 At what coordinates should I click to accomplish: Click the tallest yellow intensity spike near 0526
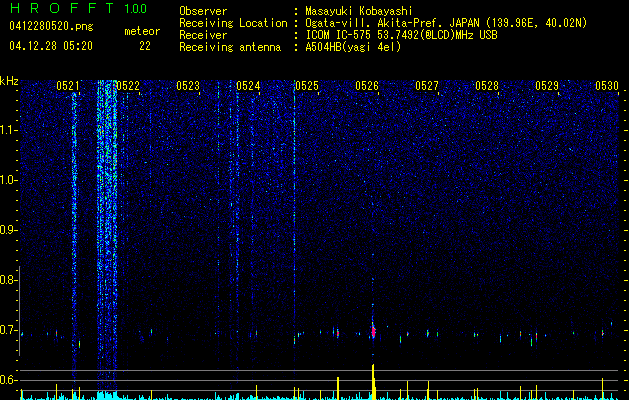(373, 381)
